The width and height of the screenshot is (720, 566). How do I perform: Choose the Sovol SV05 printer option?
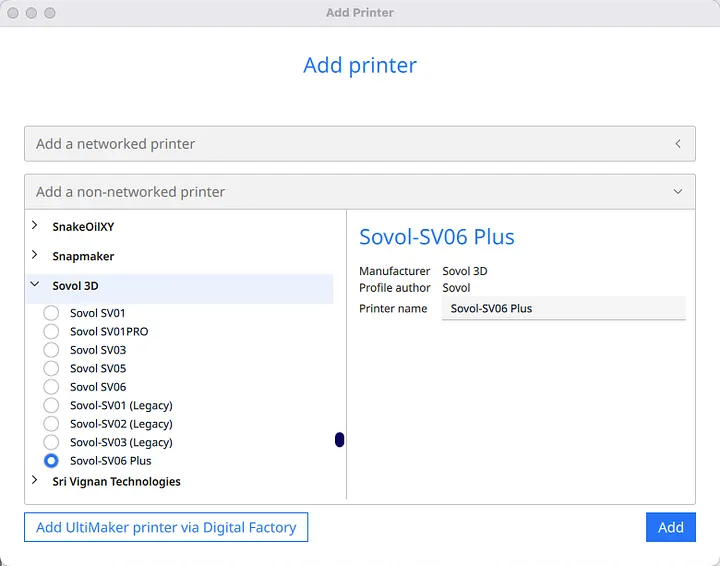[51, 368]
